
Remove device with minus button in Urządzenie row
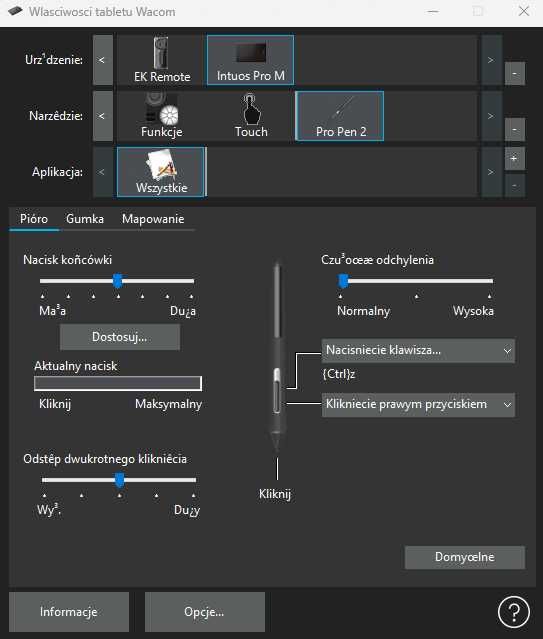pos(514,74)
